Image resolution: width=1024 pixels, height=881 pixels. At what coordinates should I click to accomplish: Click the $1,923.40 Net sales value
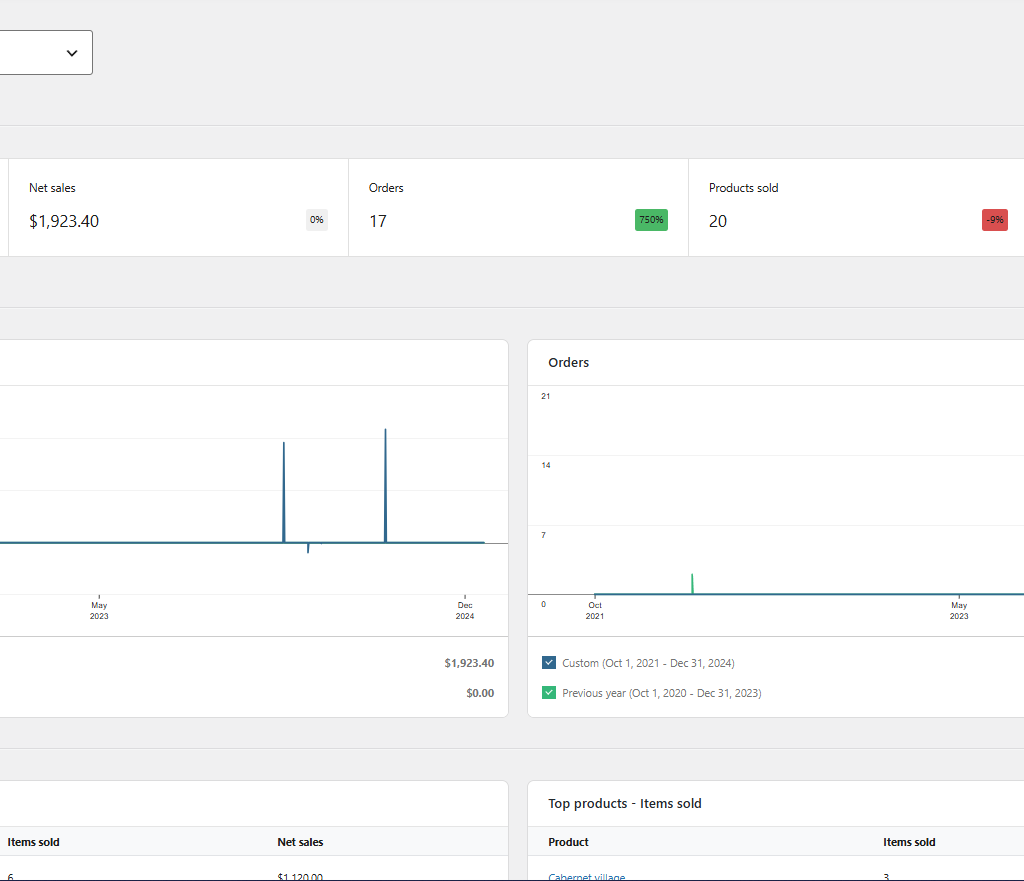click(64, 221)
